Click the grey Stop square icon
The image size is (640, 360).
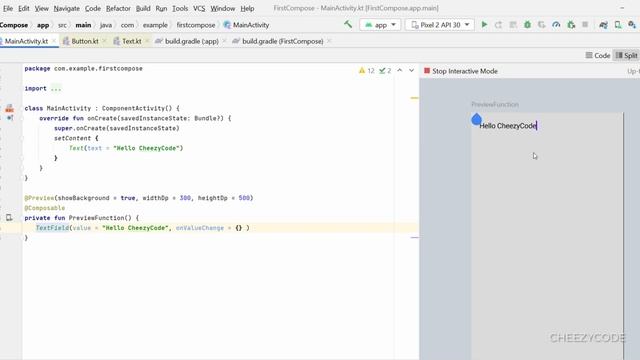pos(585,25)
